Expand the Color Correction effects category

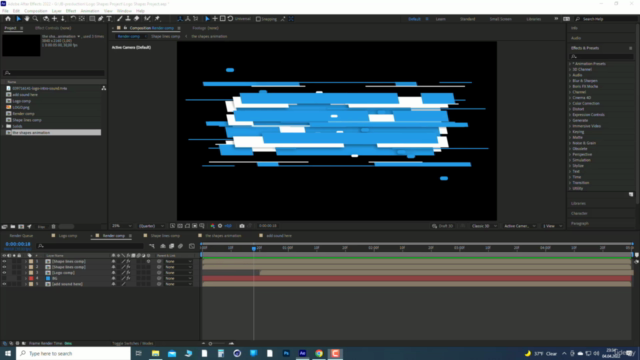pyautogui.click(x=570, y=103)
